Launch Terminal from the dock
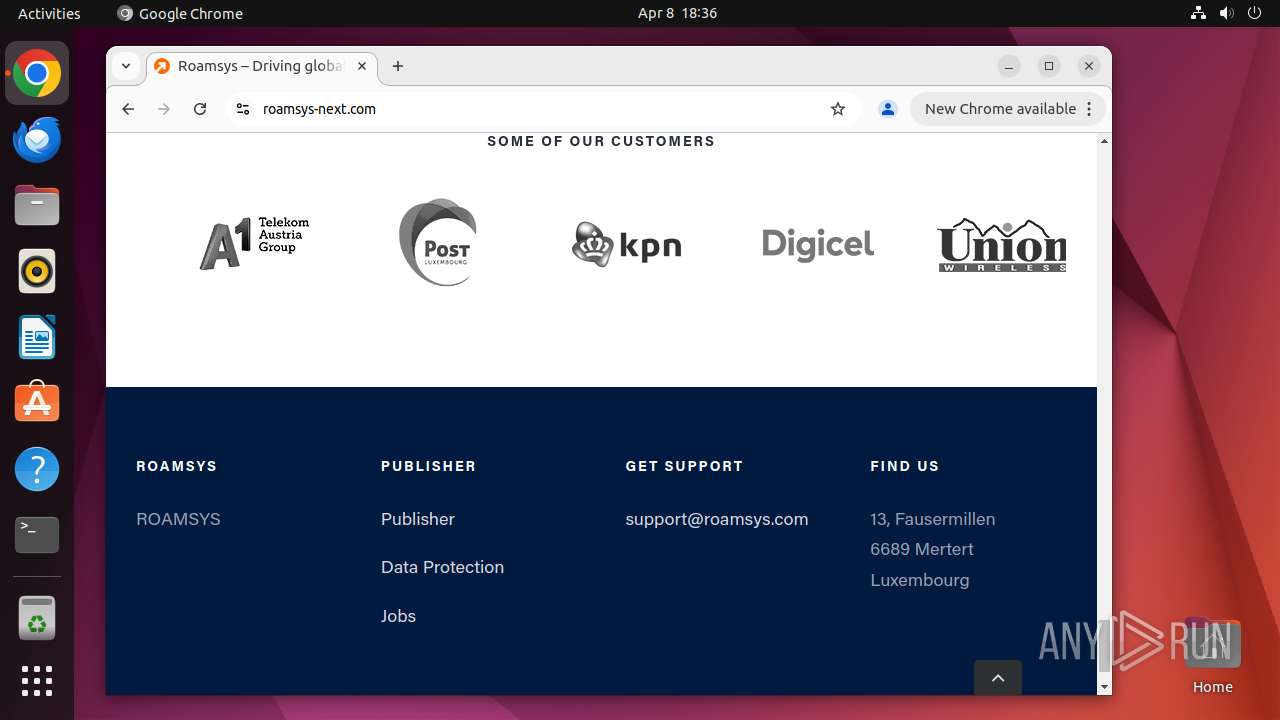The image size is (1280, 720). click(x=37, y=534)
